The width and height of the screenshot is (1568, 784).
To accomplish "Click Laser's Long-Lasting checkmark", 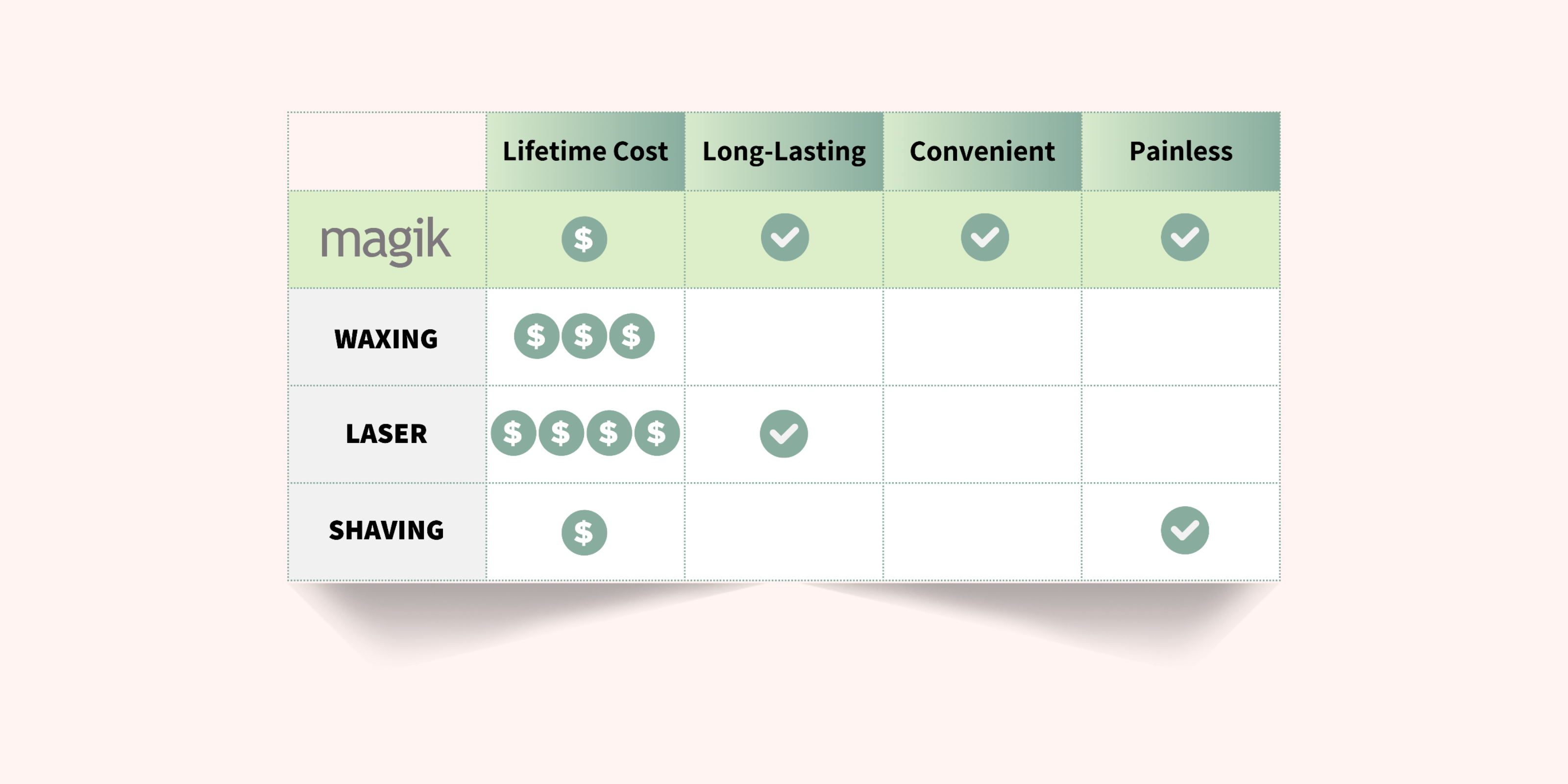I will (784, 433).
